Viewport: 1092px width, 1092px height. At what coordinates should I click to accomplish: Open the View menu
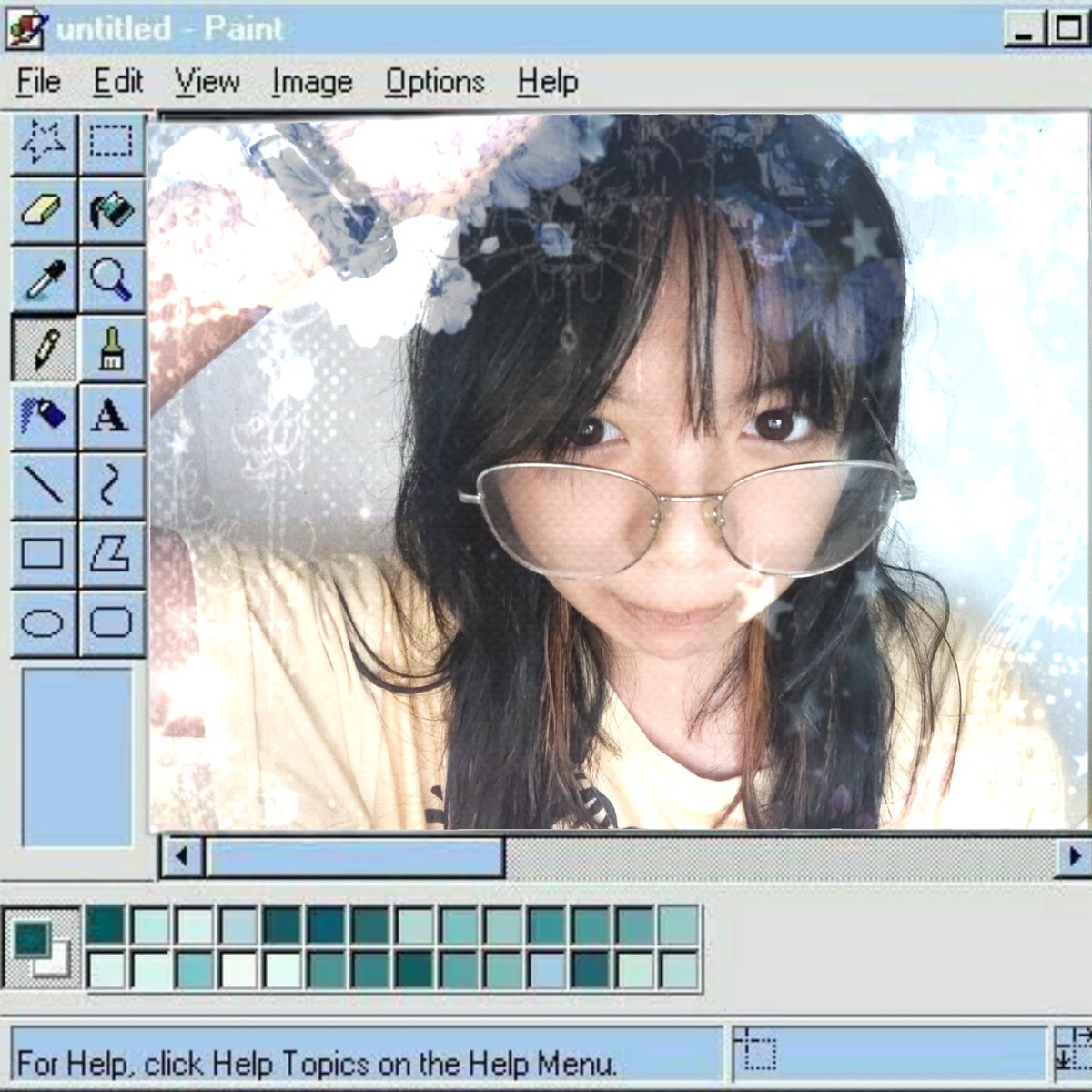[207, 82]
